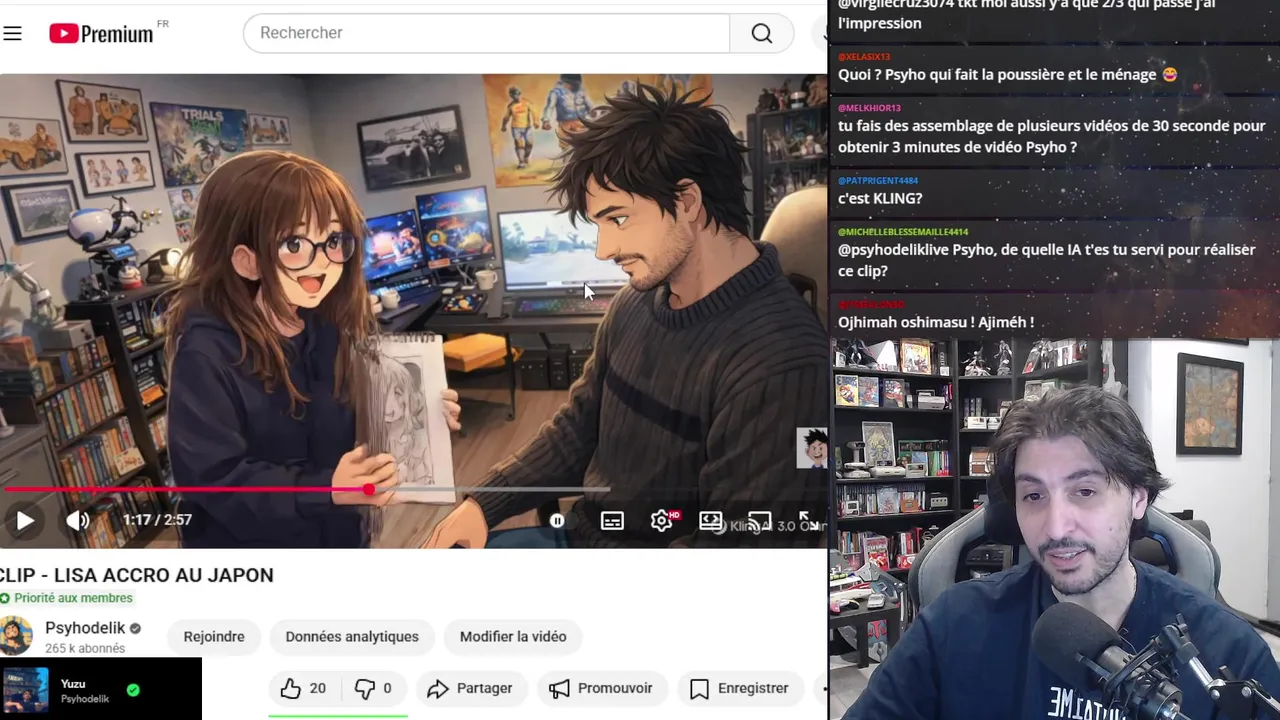Viewport: 1280px width, 720px height.
Task: Toggle subtitles with the captions icon
Action: click(612, 520)
